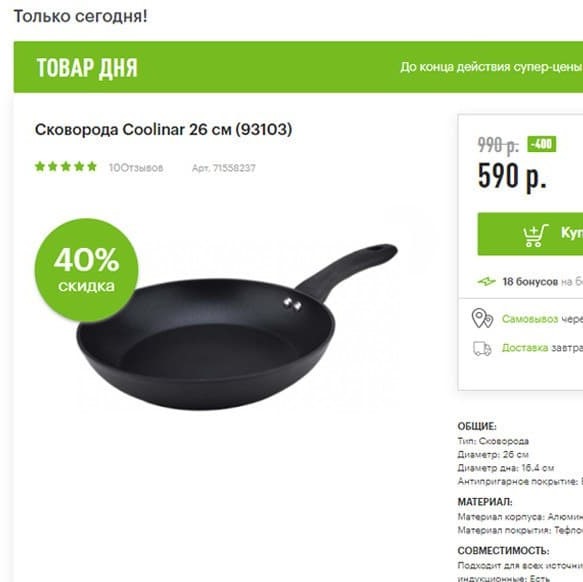Screen dimensions: 583x582
Task: Click the map pin pickup icon
Action: [482, 318]
